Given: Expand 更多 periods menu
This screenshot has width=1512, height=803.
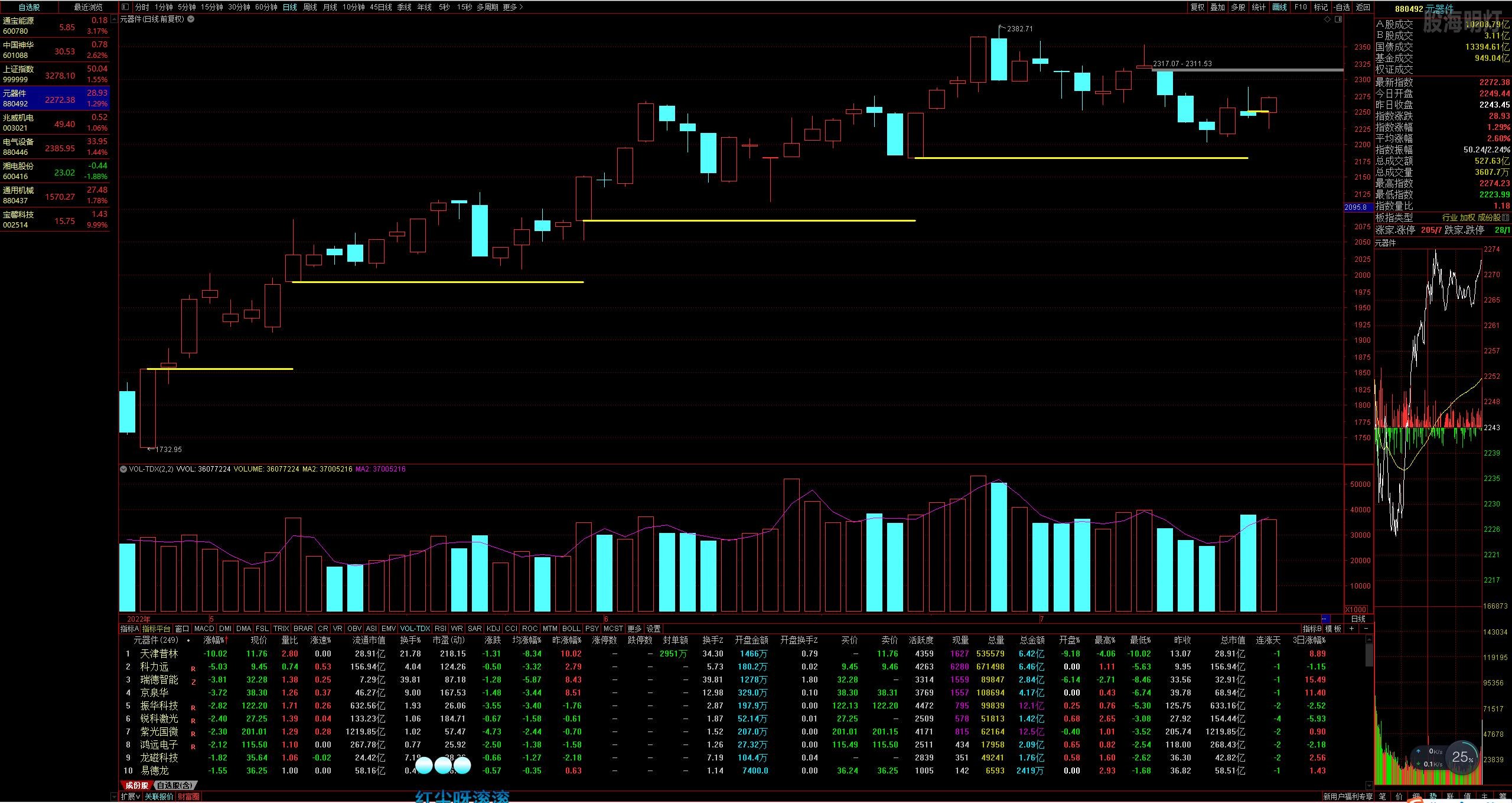Looking at the screenshot, I should (513, 7).
